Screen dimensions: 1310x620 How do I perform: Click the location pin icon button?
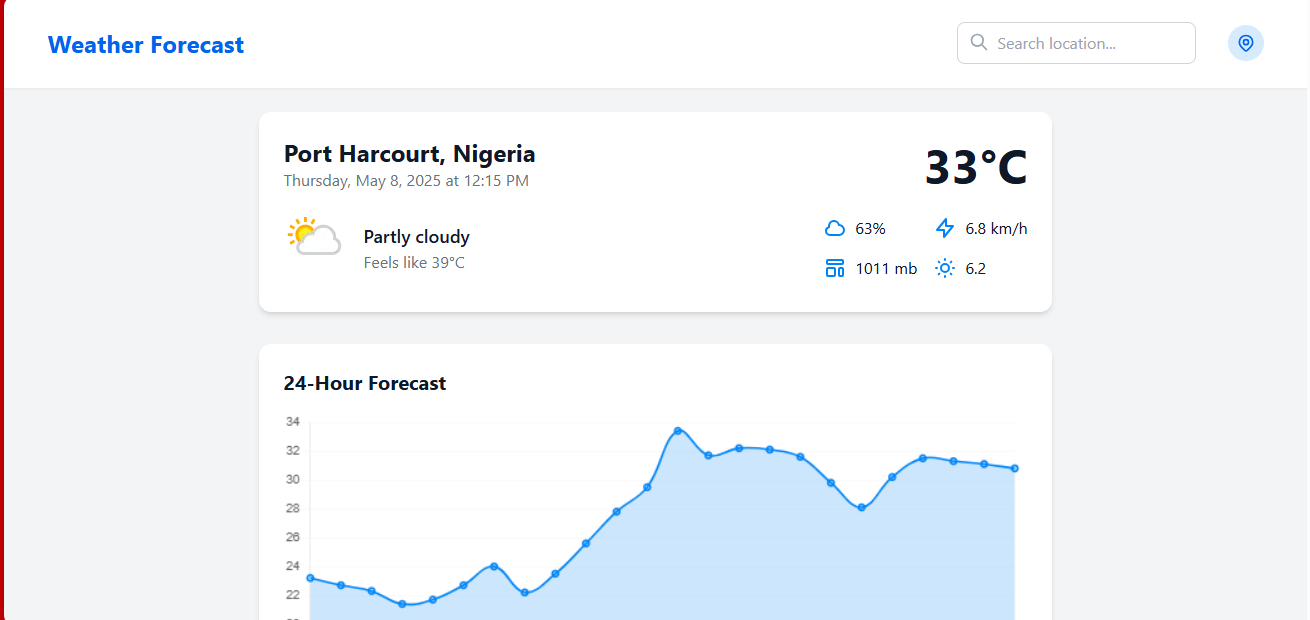(x=1245, y=43)
